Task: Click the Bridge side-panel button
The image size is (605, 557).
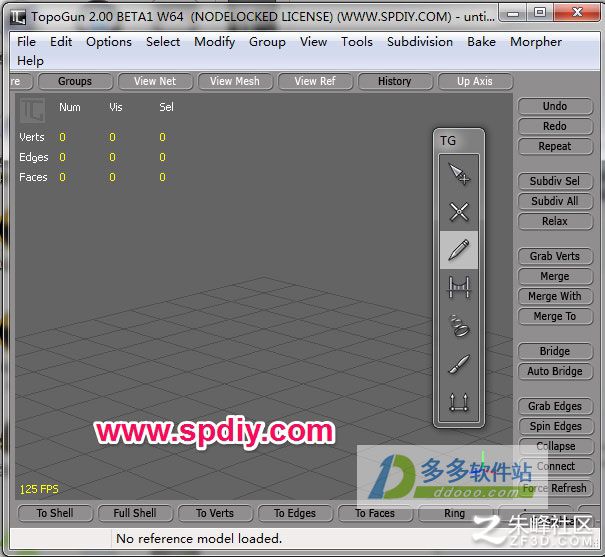Action: [555, 351]
